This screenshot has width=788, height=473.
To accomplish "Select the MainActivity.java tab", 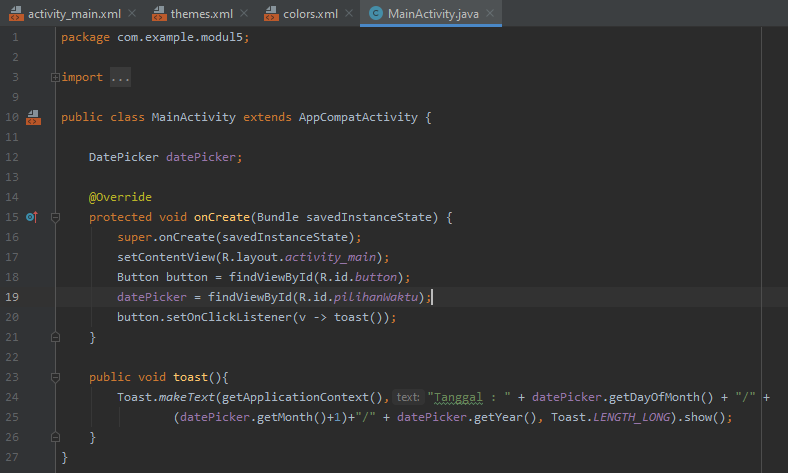I will pos(433,14).
